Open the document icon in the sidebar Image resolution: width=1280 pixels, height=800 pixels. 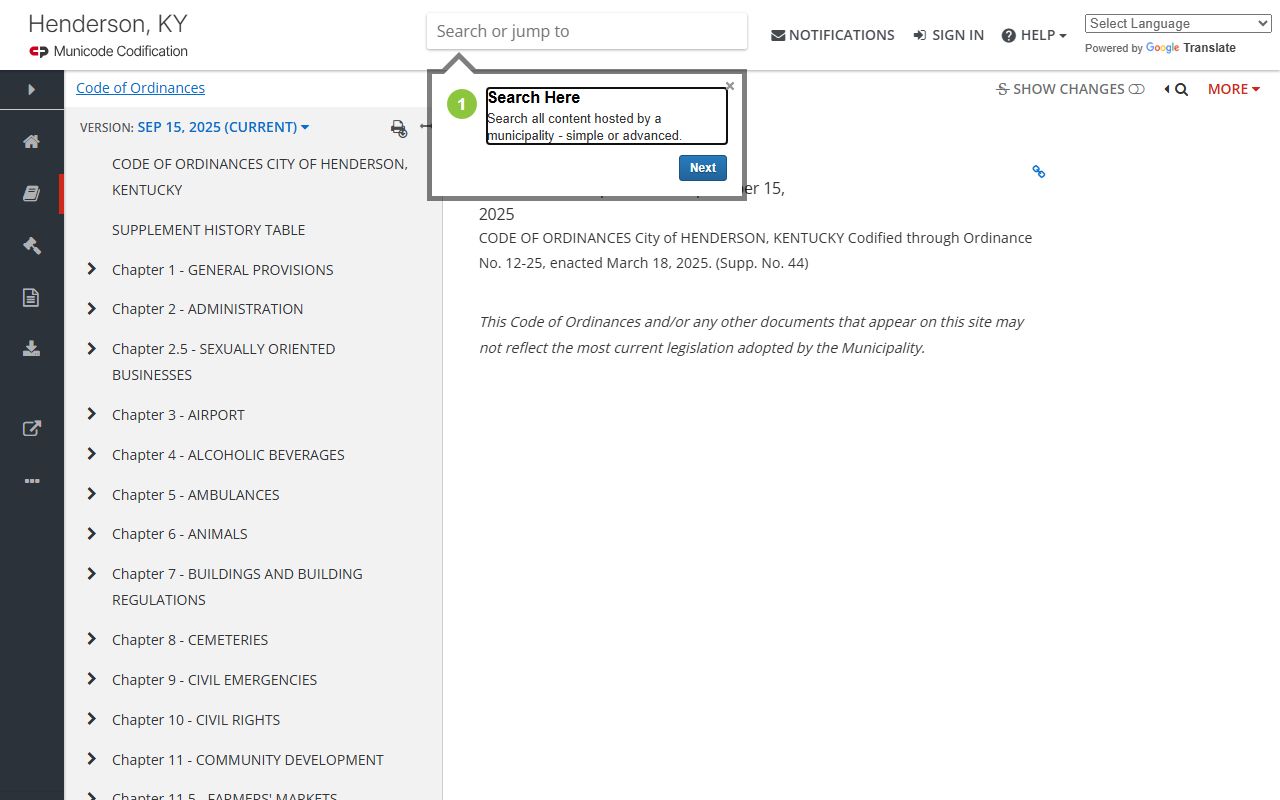coord(32,297)
